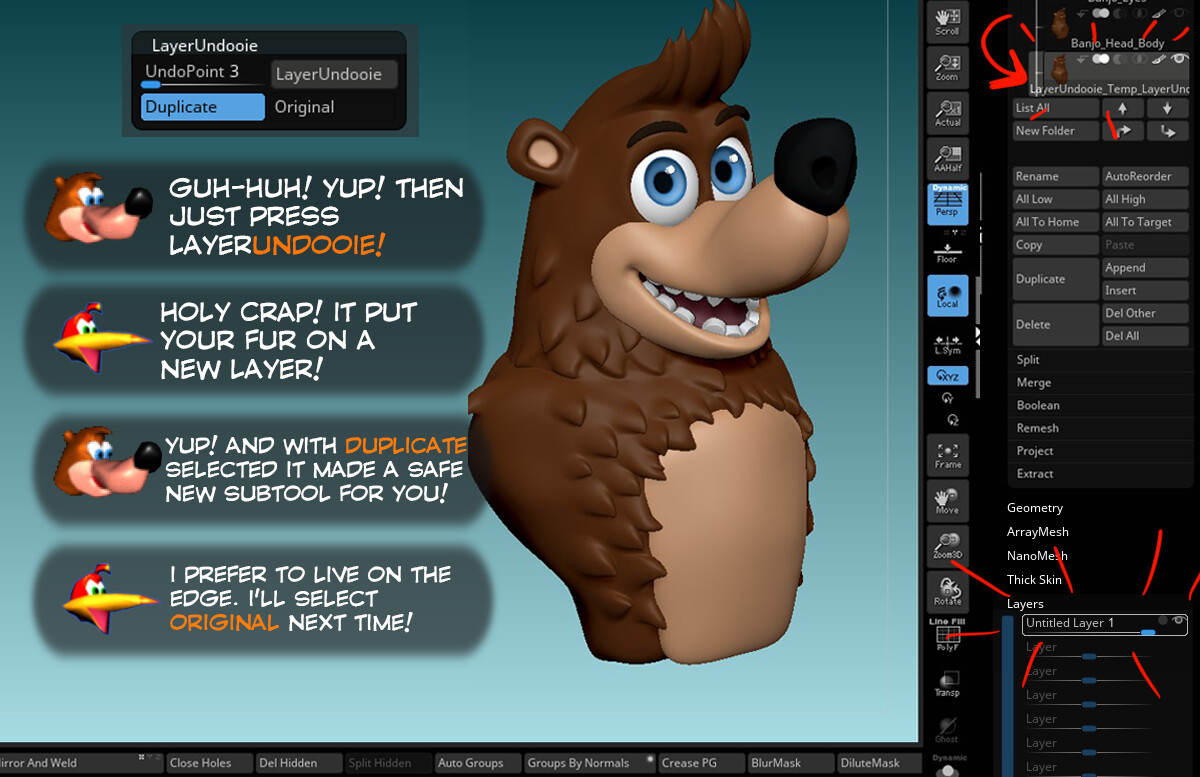Screen dimensions: 1200x777
Task: Click the New Folder button
Action: [x=1056, y=131]
